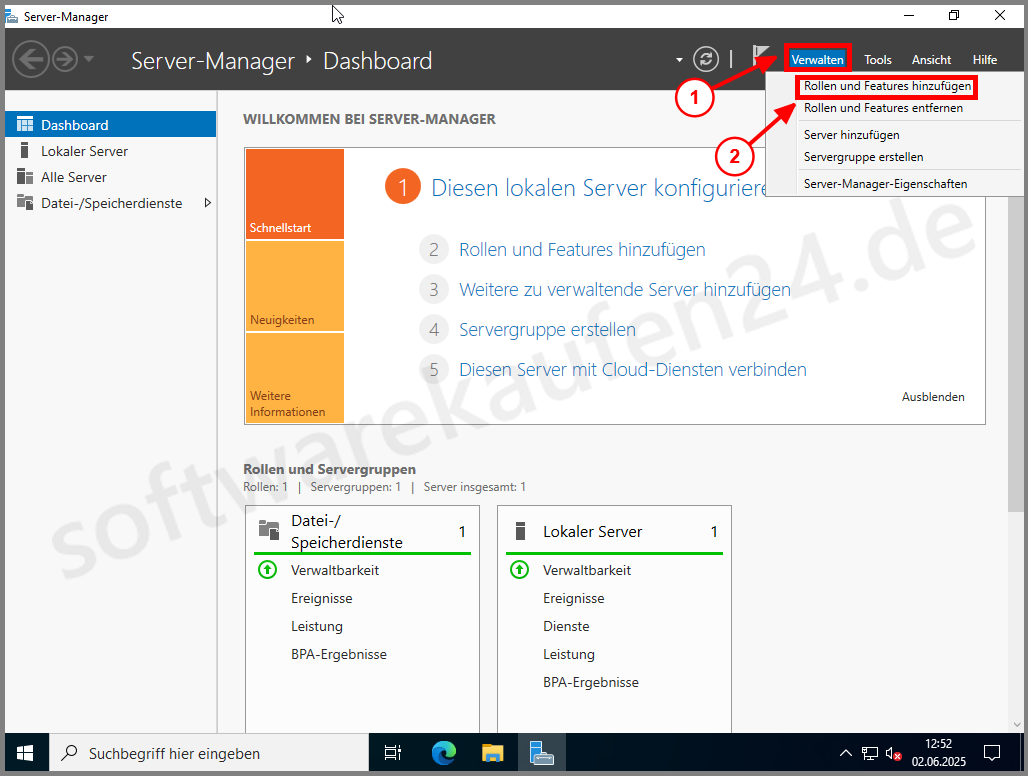Select Dashboard in the sidebar

click(110, 125)
